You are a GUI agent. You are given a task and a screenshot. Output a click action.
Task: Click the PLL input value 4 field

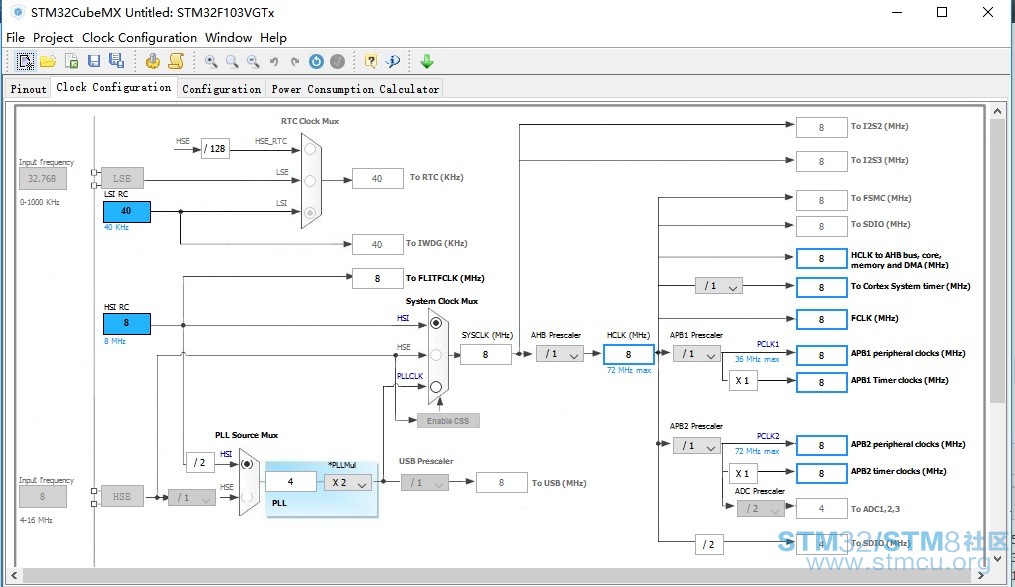(291, 482)
